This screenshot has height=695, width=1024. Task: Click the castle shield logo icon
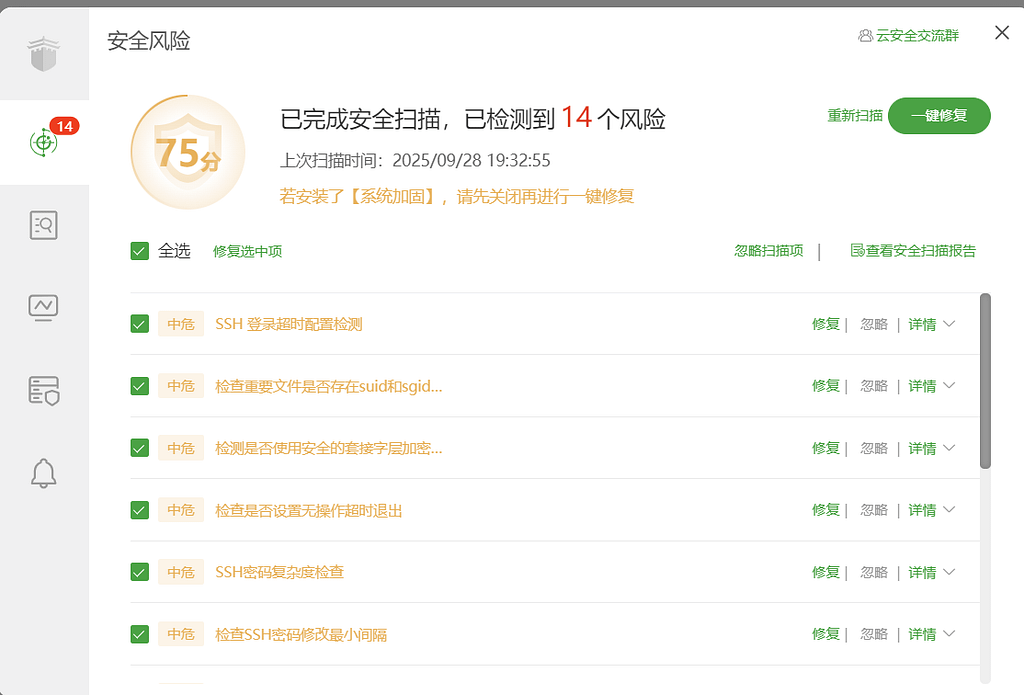pos(44,54)
